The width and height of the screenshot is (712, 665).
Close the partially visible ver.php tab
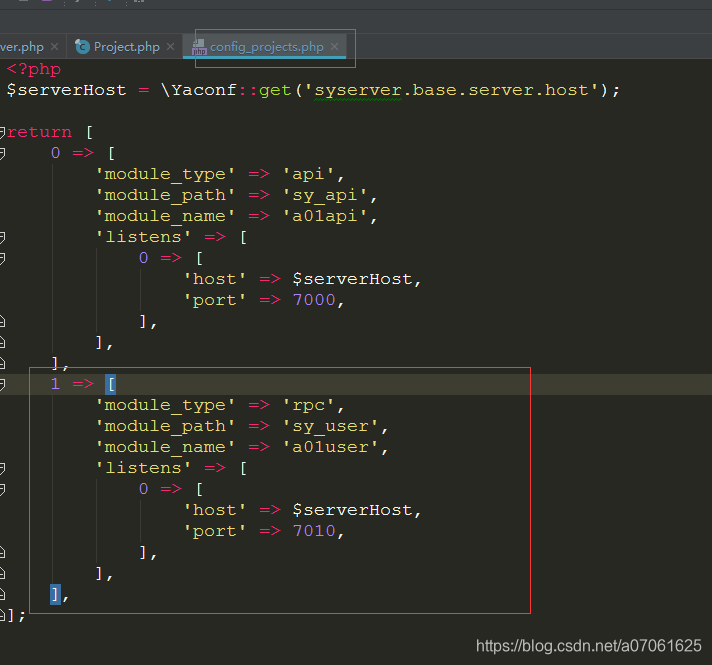click(54, 46)
